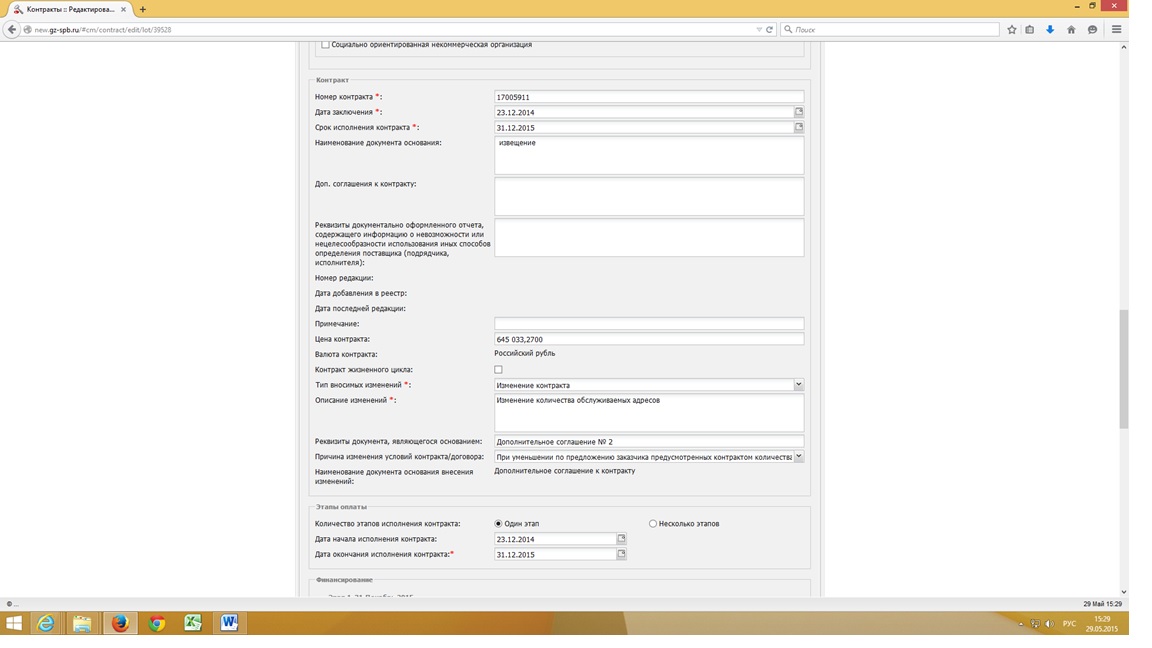The height and width of the screenshot is (648, 1152).
Task: Click the Номер контракта input field
Action: coord(649,97)
